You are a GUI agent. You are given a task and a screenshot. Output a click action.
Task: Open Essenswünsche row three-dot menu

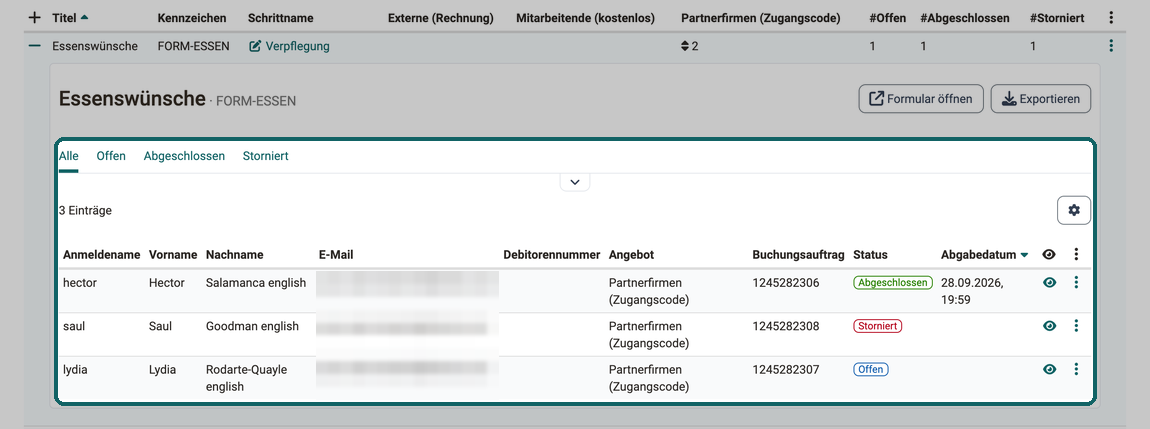click(1111, 46)
